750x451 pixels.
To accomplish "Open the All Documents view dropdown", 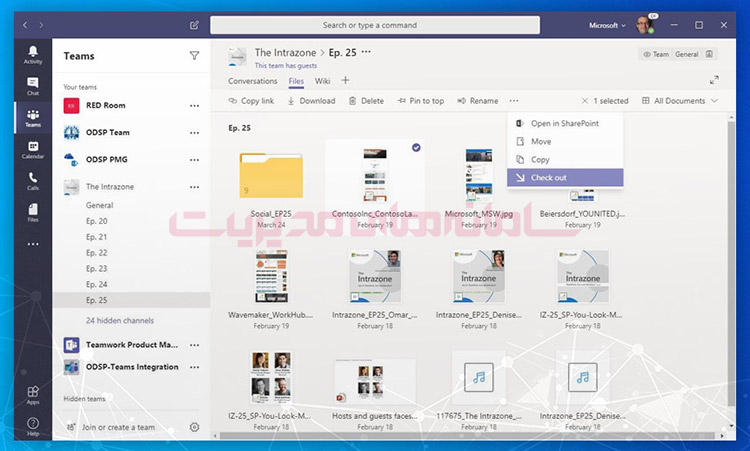I will pyautogui.click(x=680, y=101).
